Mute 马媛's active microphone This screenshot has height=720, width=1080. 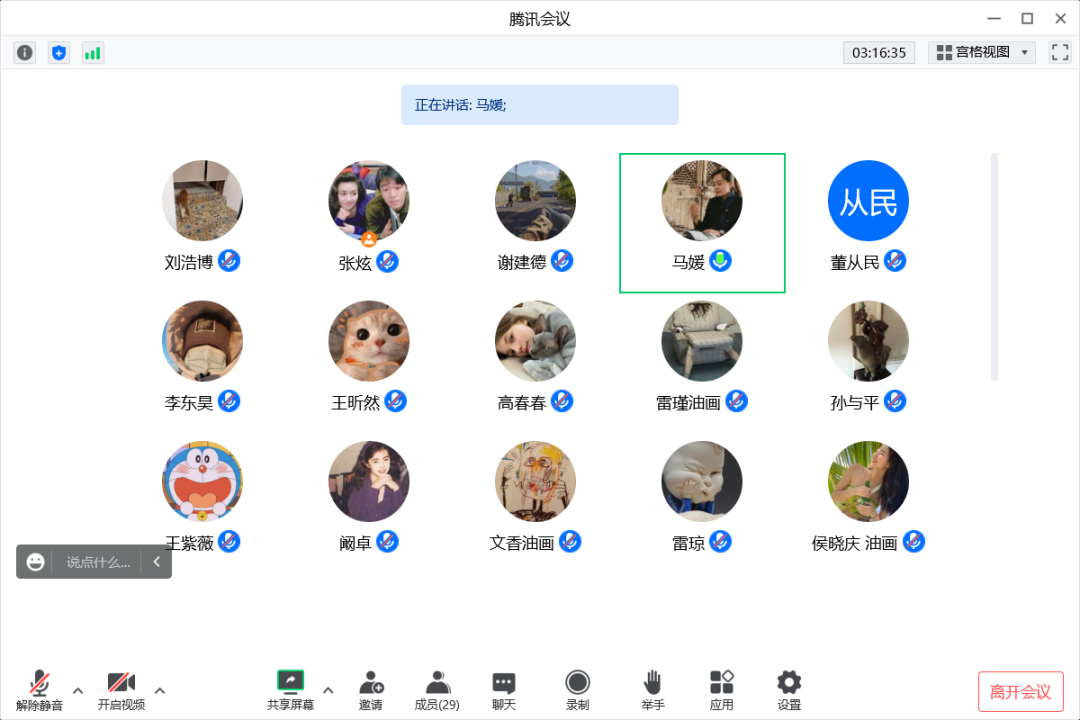[722, 261]
